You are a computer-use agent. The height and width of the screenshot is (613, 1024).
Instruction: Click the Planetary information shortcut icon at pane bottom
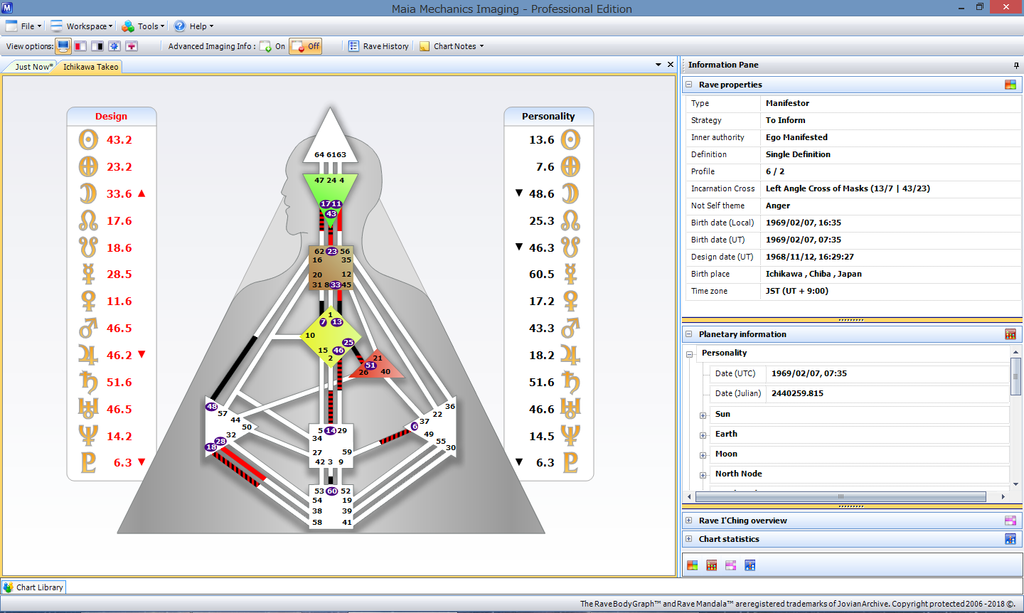[712, 565]
